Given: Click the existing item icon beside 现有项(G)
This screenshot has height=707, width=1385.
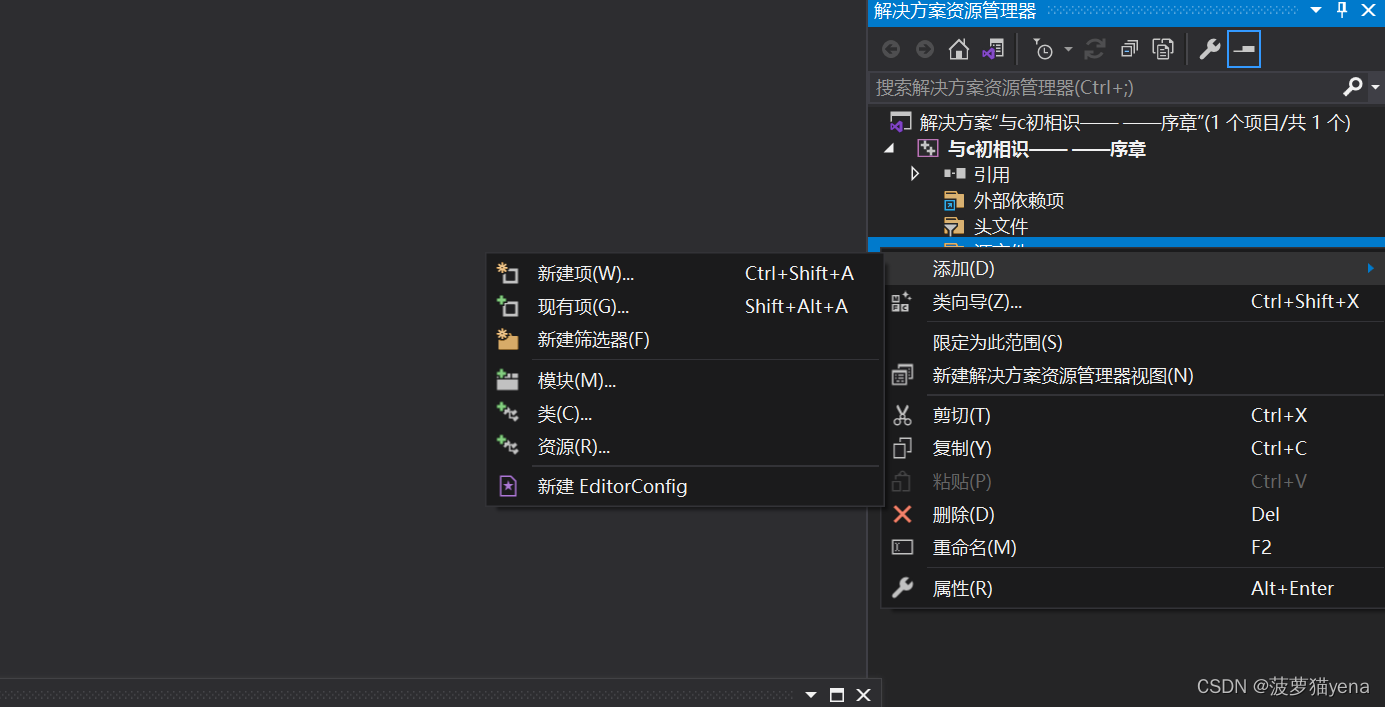Looking at the screenshot, I should coord(508,306).
